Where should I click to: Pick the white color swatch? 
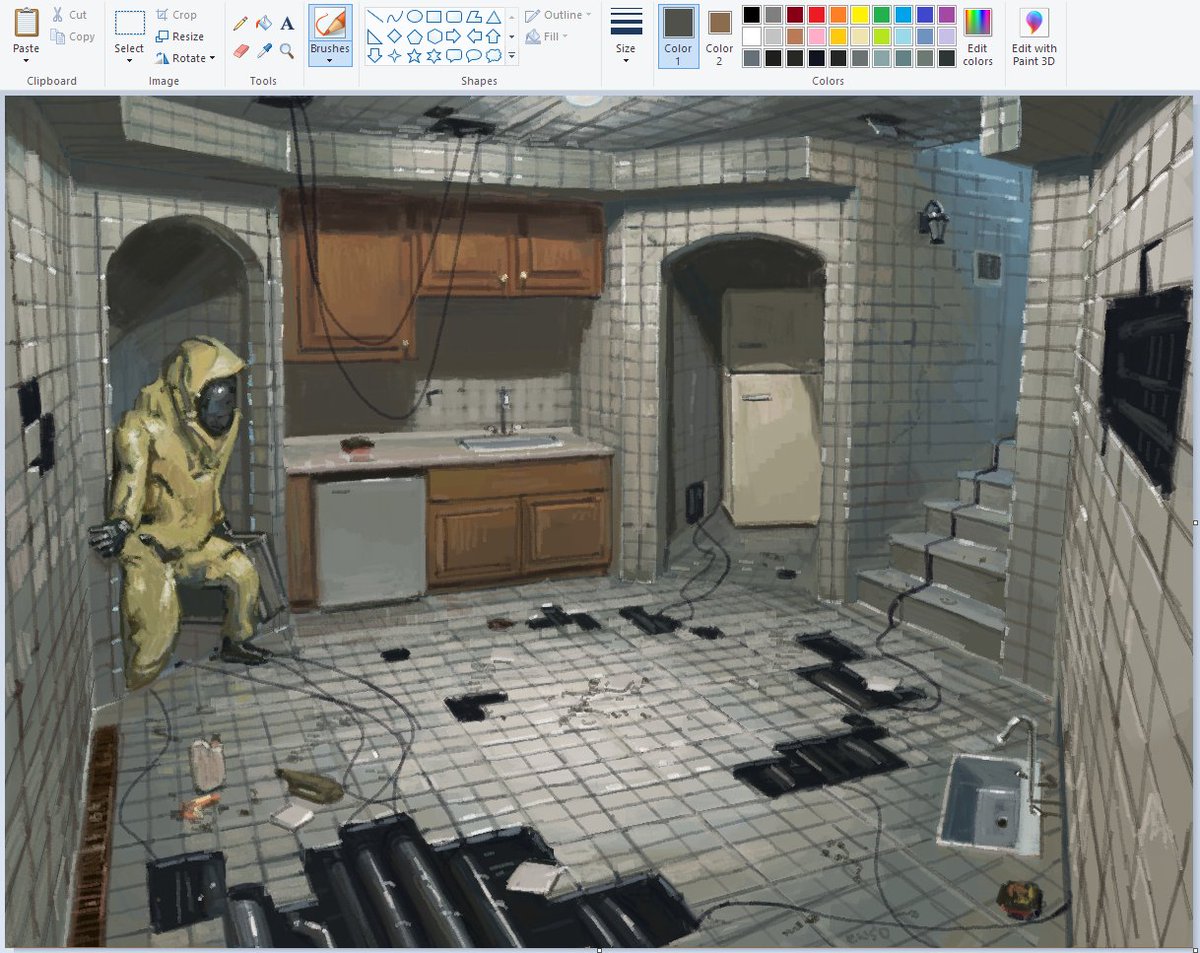tap(751, 36)
